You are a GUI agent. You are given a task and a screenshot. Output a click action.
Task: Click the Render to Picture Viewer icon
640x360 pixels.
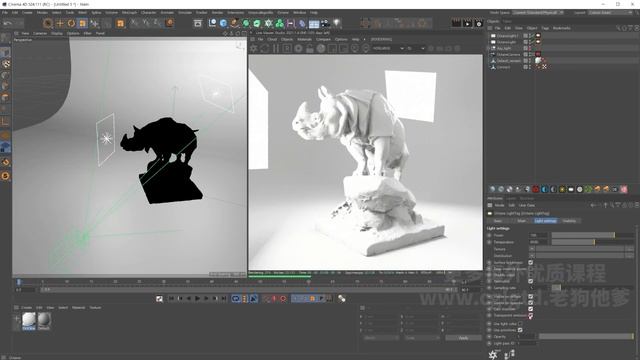pos(468,23)
